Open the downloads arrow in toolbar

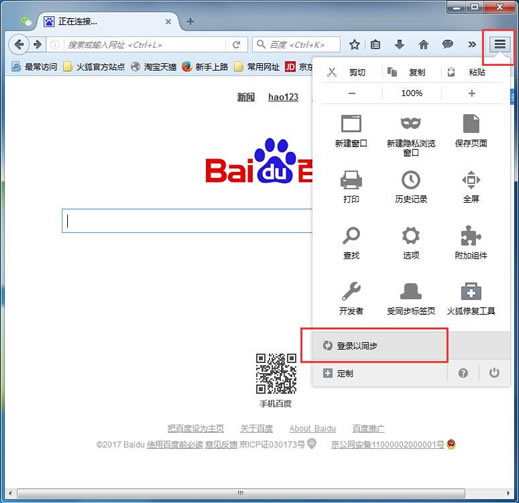[x=399, y=44]
